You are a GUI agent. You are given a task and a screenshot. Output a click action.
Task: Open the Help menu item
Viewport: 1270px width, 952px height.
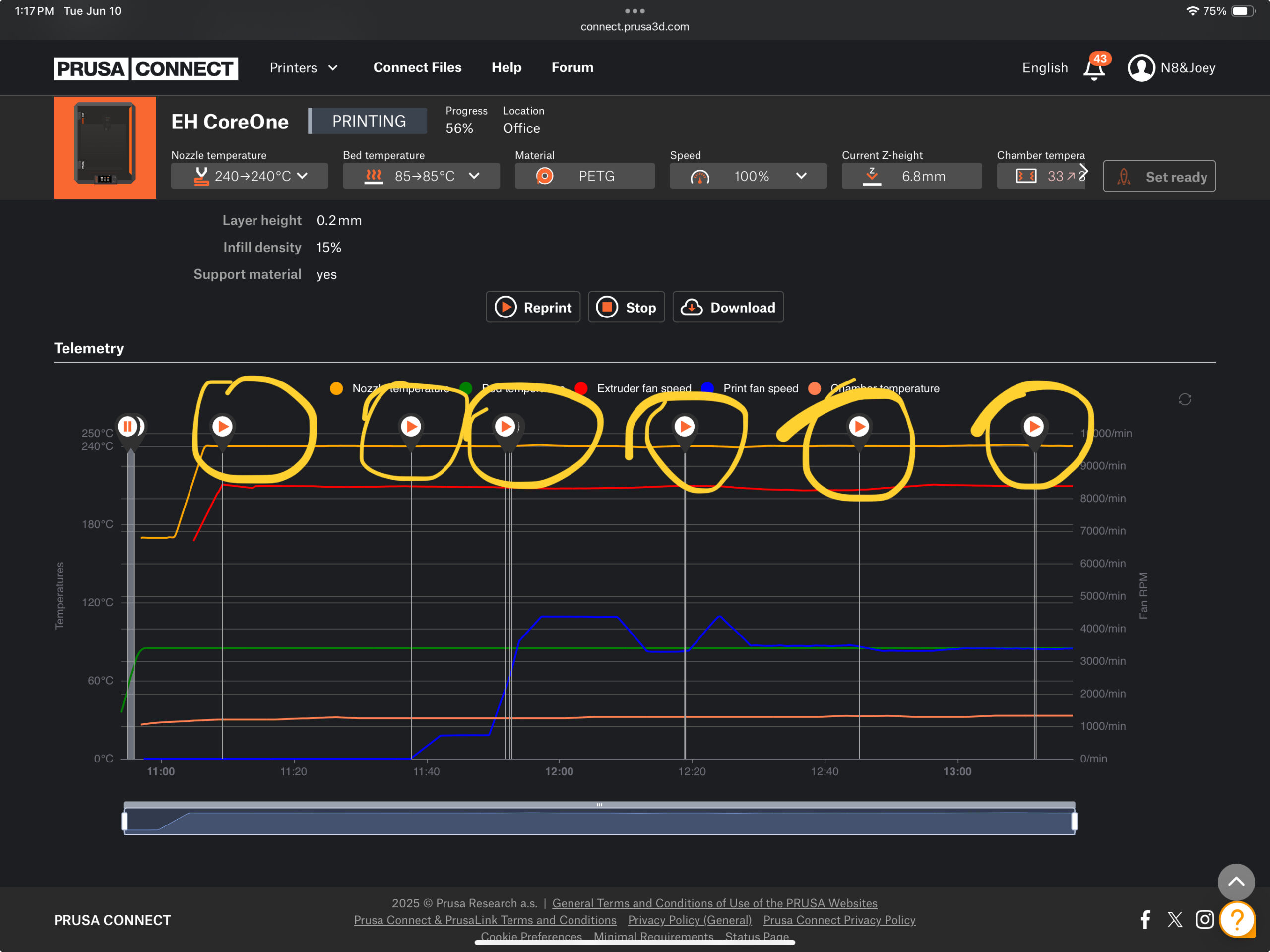(x=507, y=67)
